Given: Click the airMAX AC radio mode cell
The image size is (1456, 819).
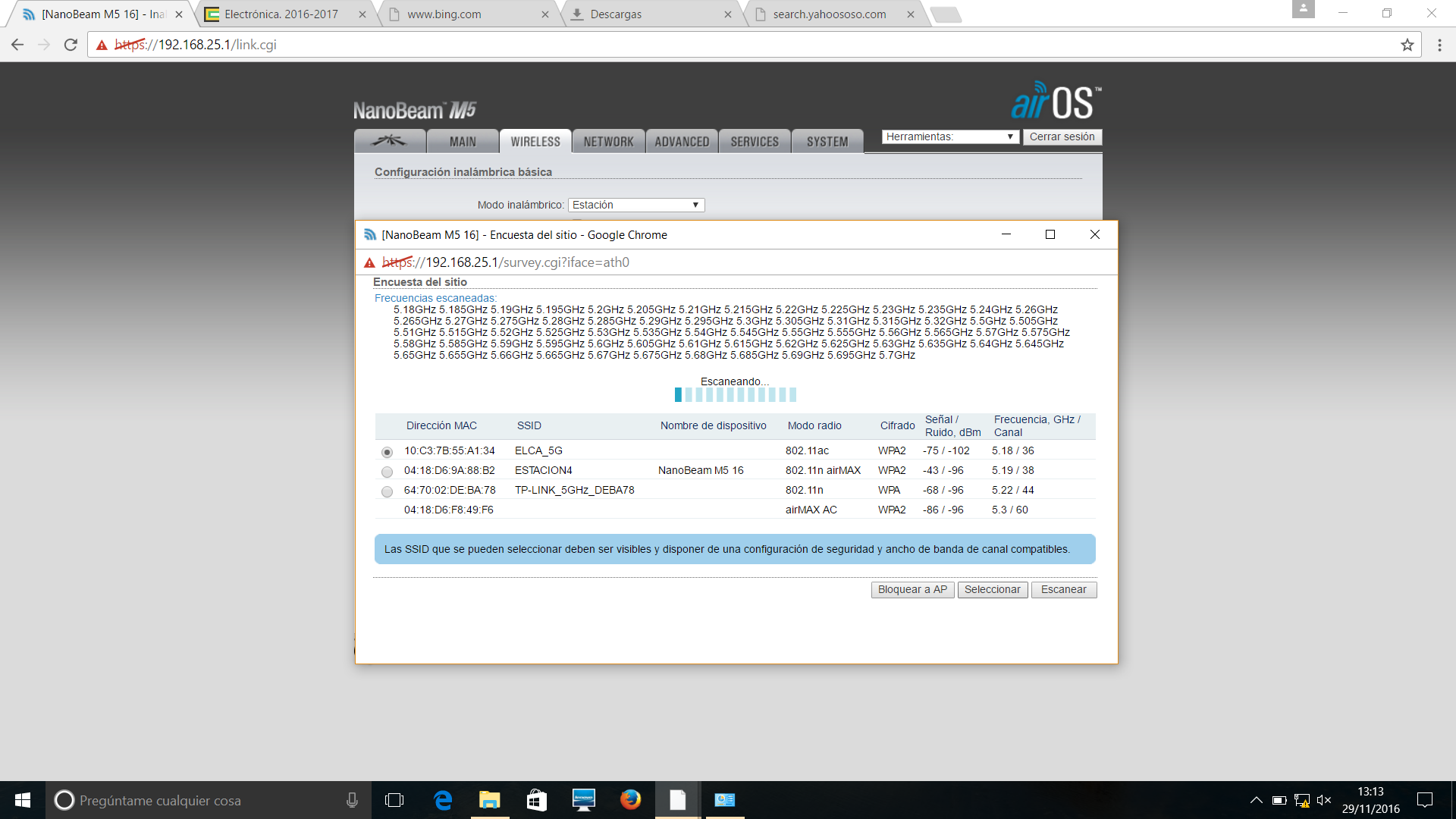Looking at the screenshot, I should (811, 510).
